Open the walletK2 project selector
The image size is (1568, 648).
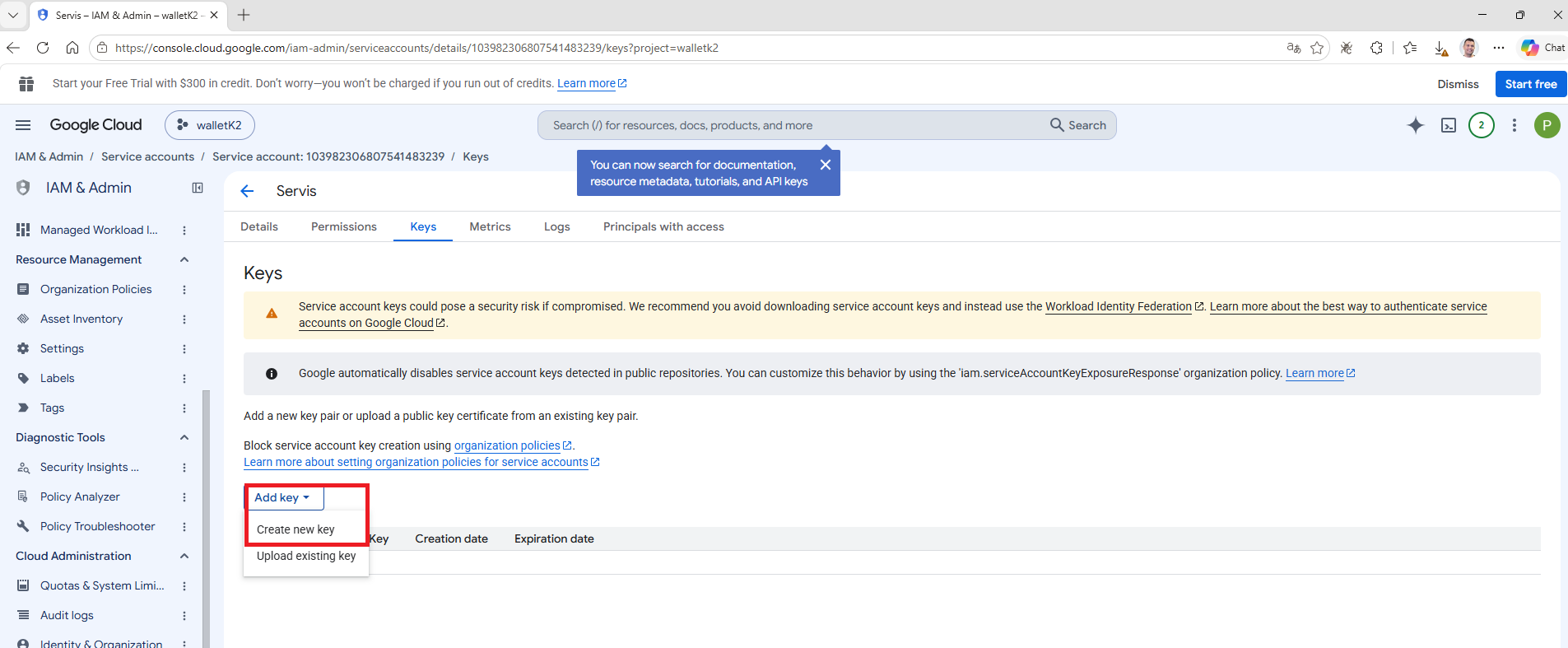(210, 125)
